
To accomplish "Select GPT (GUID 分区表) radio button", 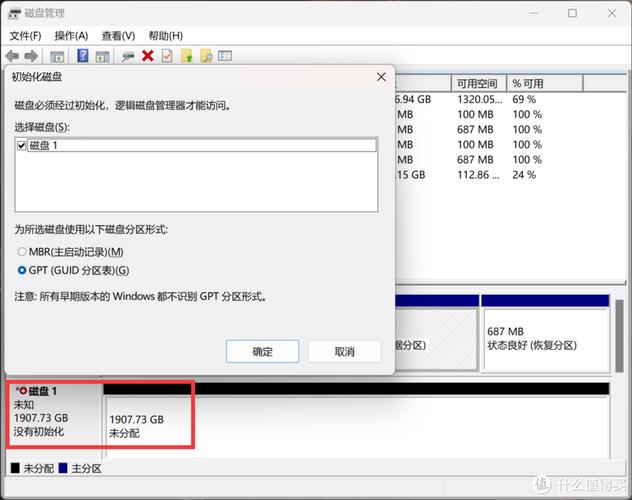I will coord(22,270).
